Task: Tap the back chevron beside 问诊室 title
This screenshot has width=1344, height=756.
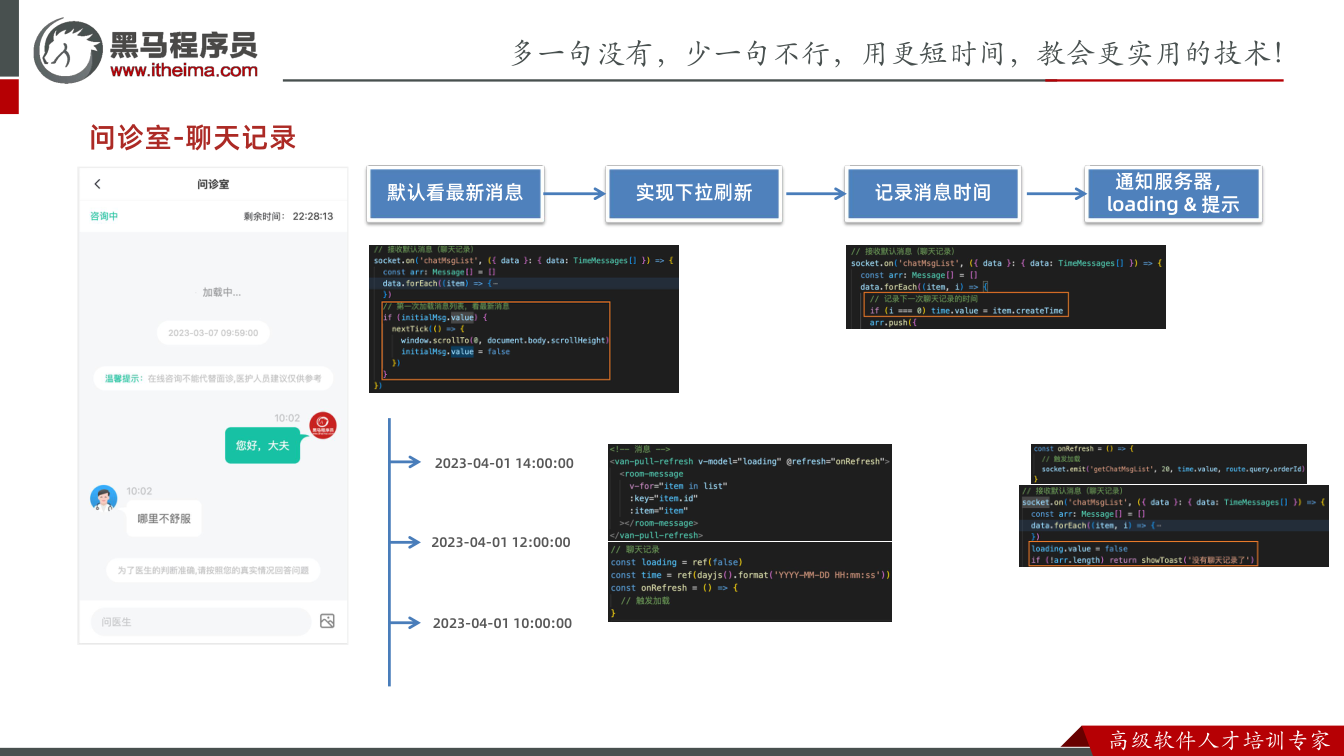Action: click(97, 184)
